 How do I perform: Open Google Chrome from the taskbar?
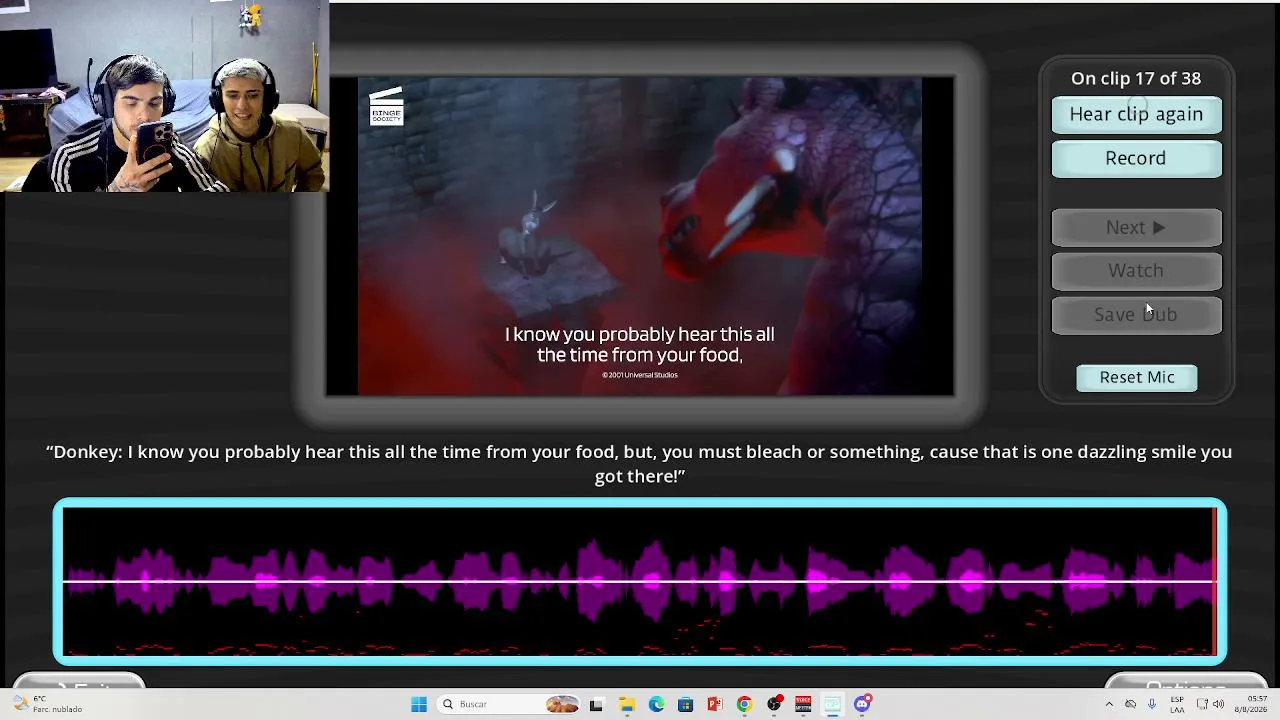pyautogui.click(x=744, y=704)
